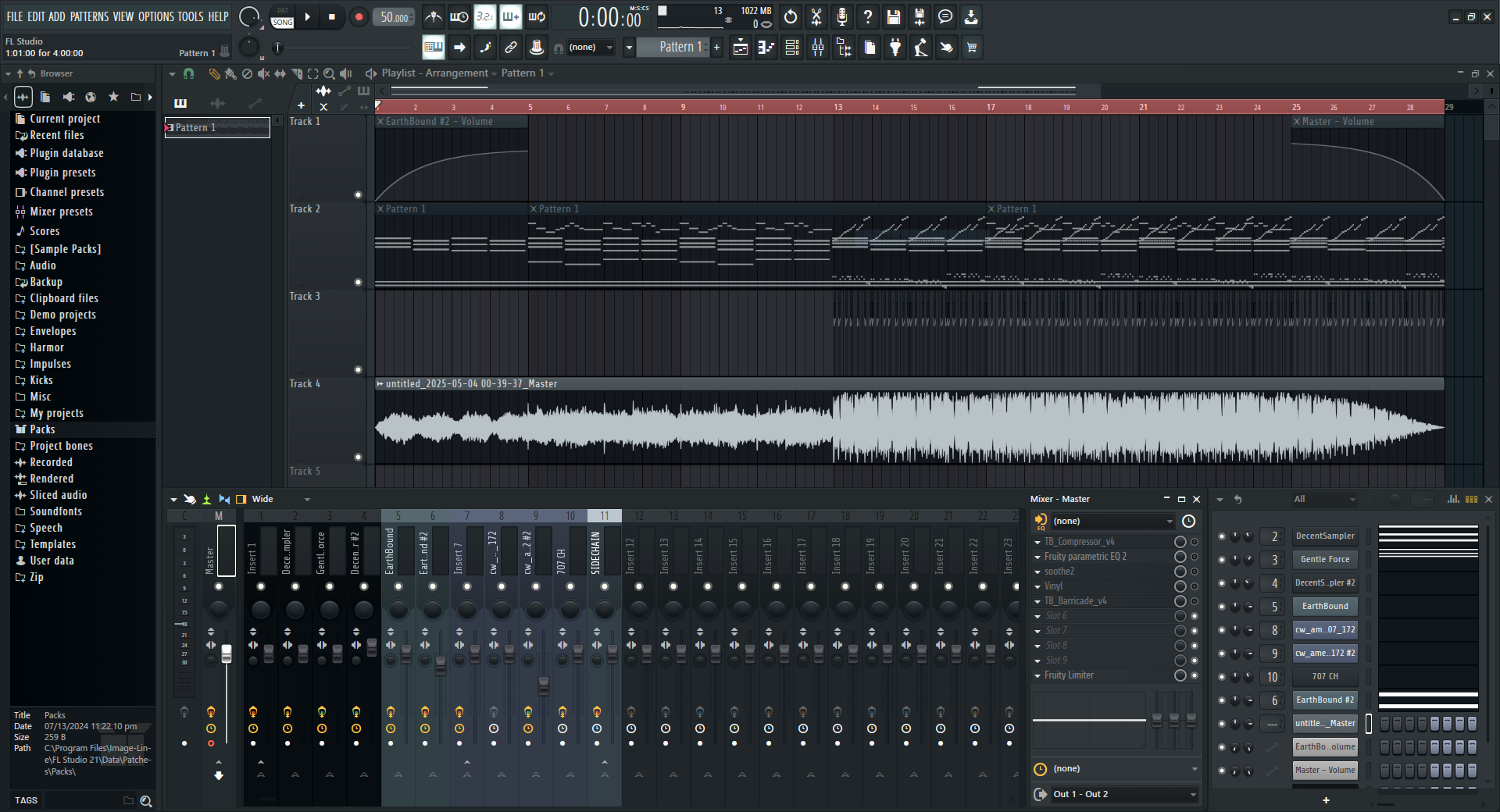
Task: Mute the 707 CH channel LED
Action: [1222, 677]
